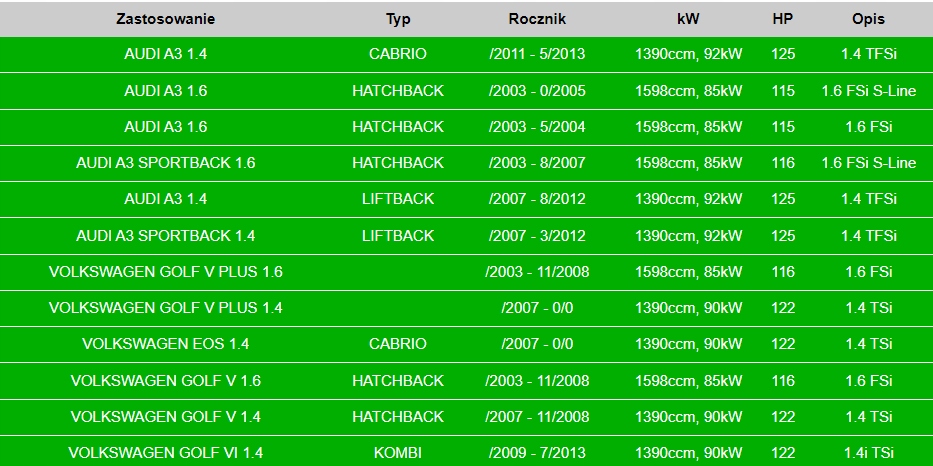933x466 pixels.
Task: Click the CABRIO cell in EOS row
Action: pos(397,344)
